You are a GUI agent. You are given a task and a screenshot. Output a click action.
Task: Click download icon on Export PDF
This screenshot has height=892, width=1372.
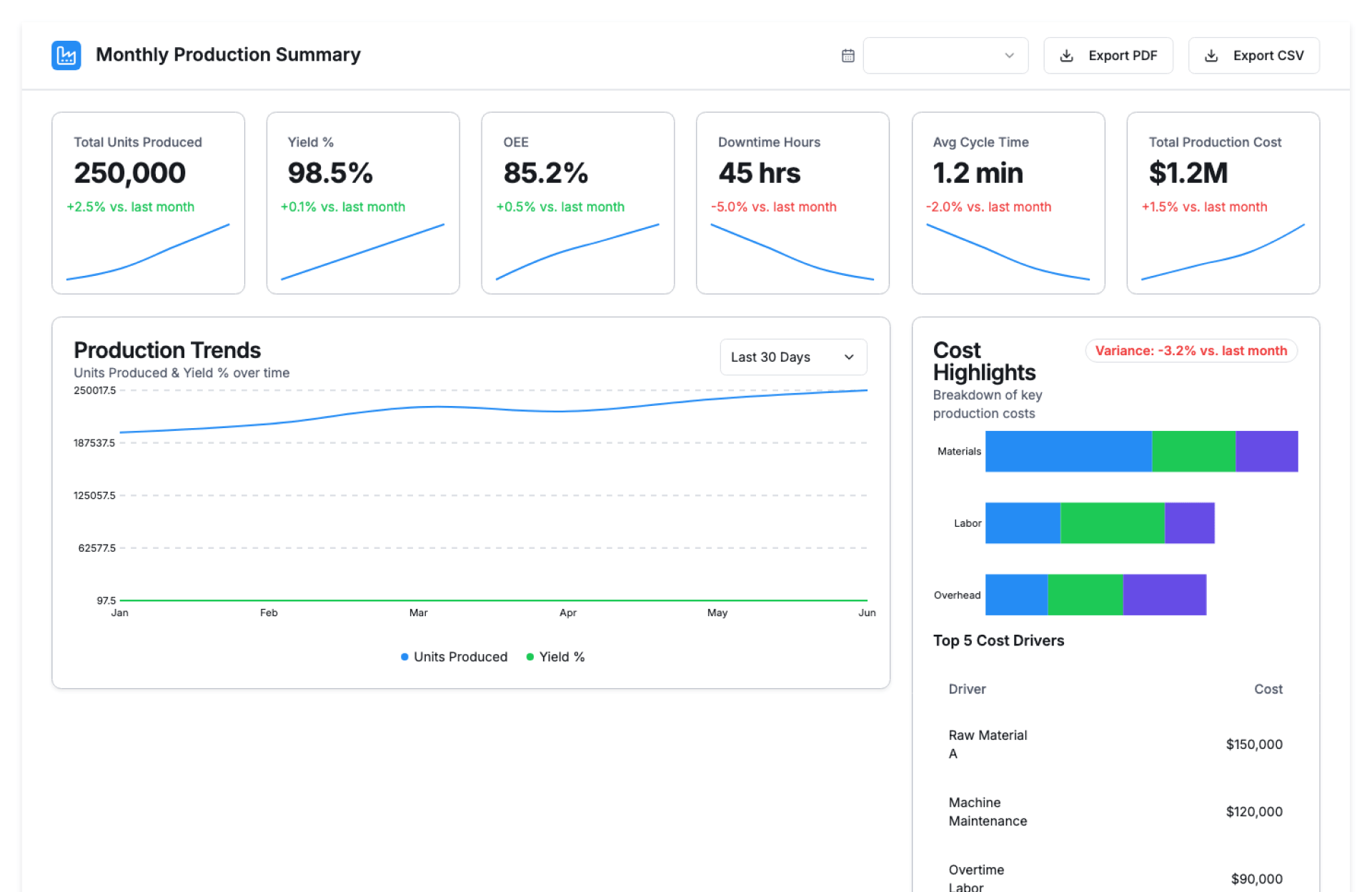1066,56
